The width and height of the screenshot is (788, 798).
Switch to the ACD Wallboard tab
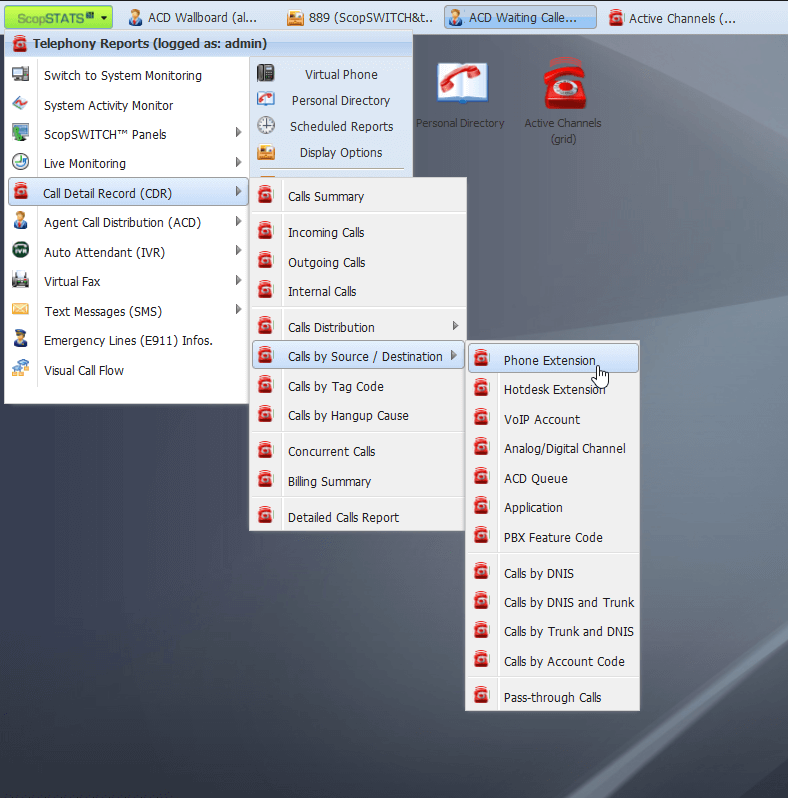point(193,18)
